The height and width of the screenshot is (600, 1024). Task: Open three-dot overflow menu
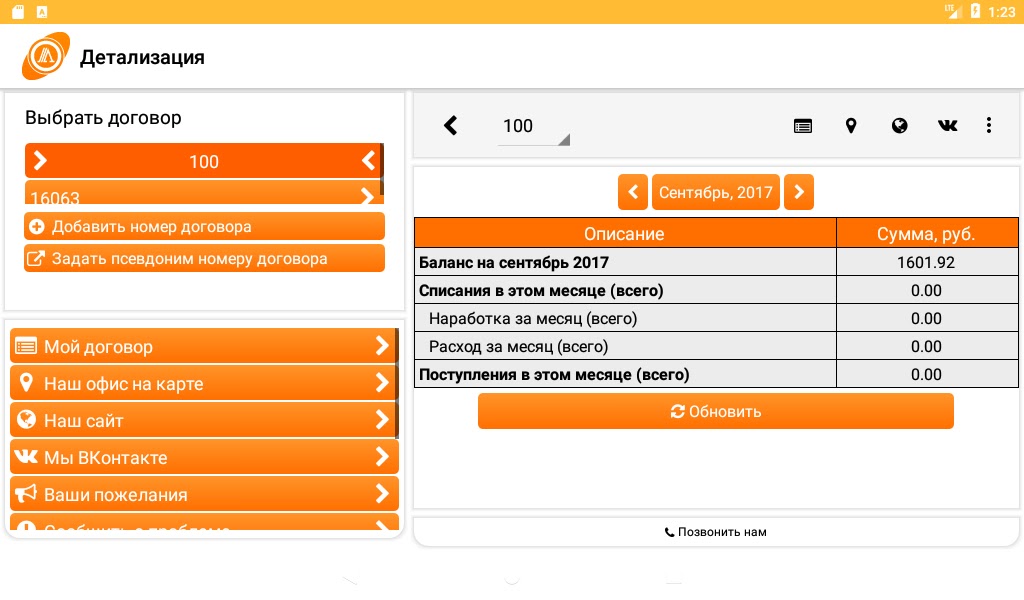988,126
